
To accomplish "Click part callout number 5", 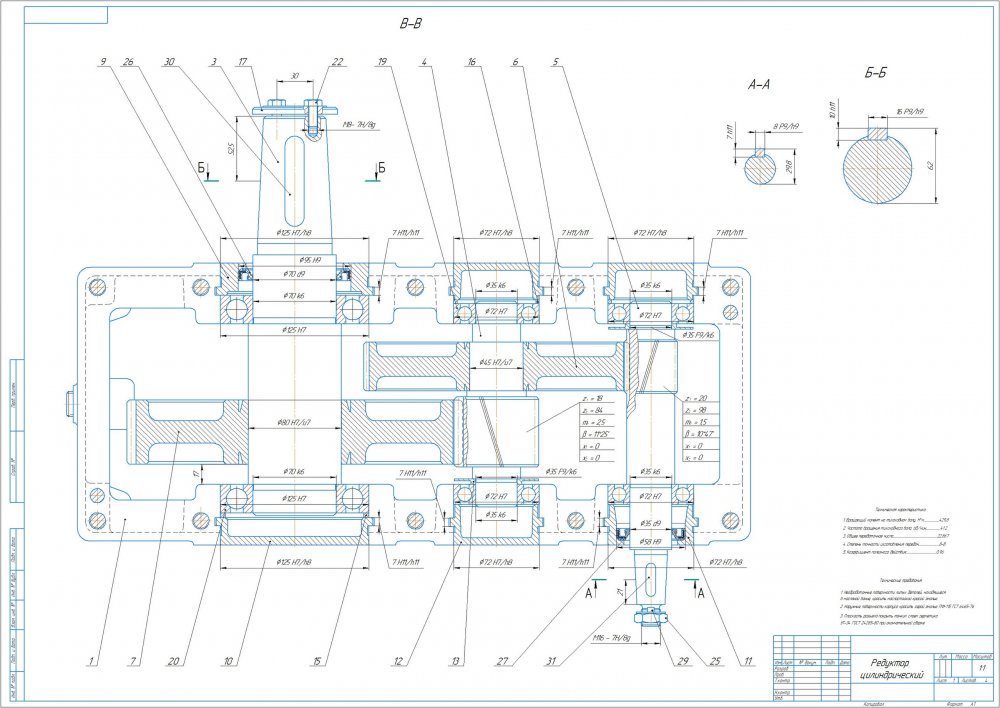I will click(556, 62).
